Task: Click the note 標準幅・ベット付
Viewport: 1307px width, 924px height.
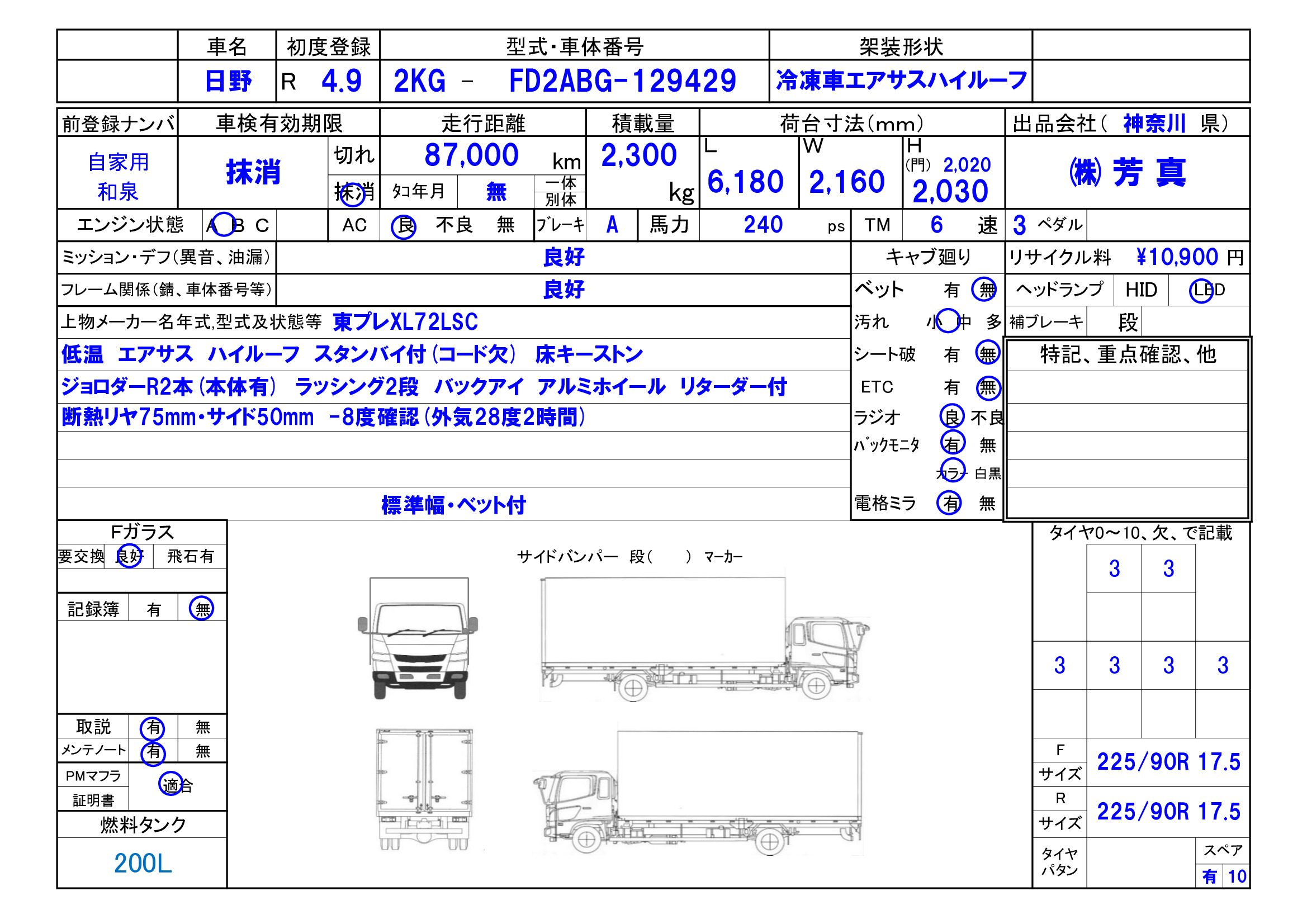Action: click(x=454, y=505)
